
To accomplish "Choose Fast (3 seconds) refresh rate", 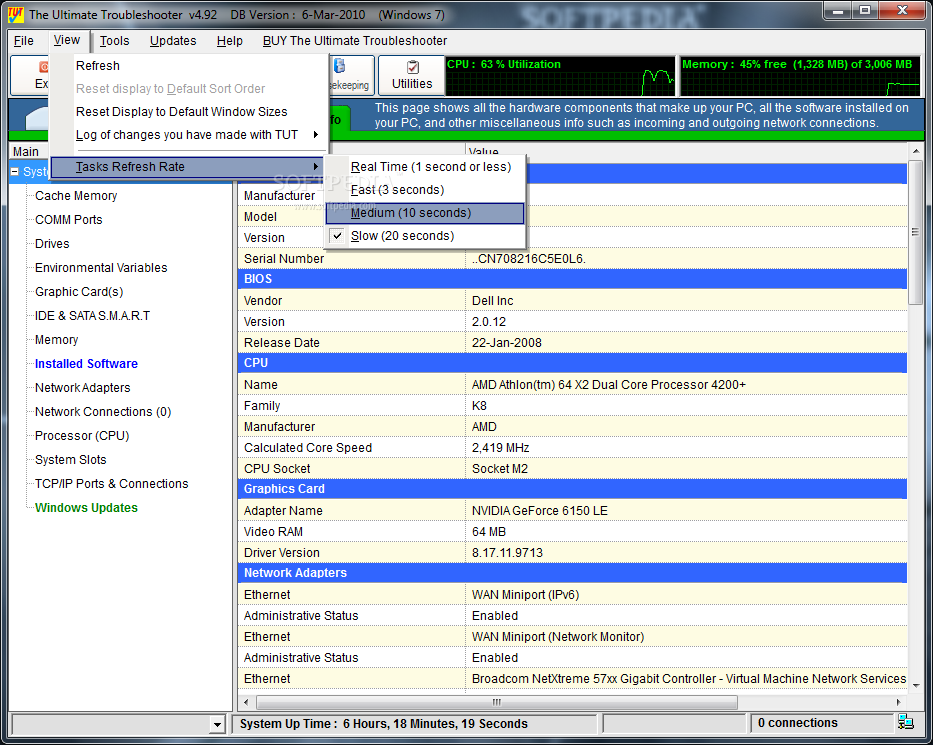I will point(425,190).
